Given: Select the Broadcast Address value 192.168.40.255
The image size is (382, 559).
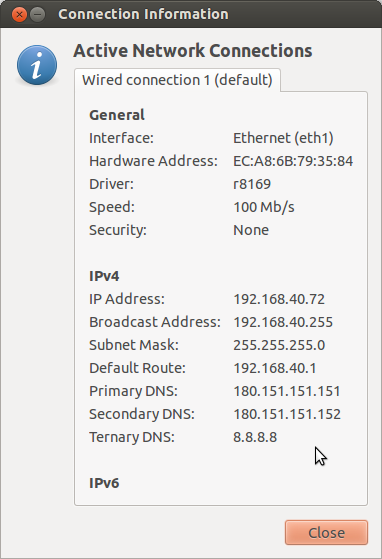Looking at the screenshot, I should [283, 322].
